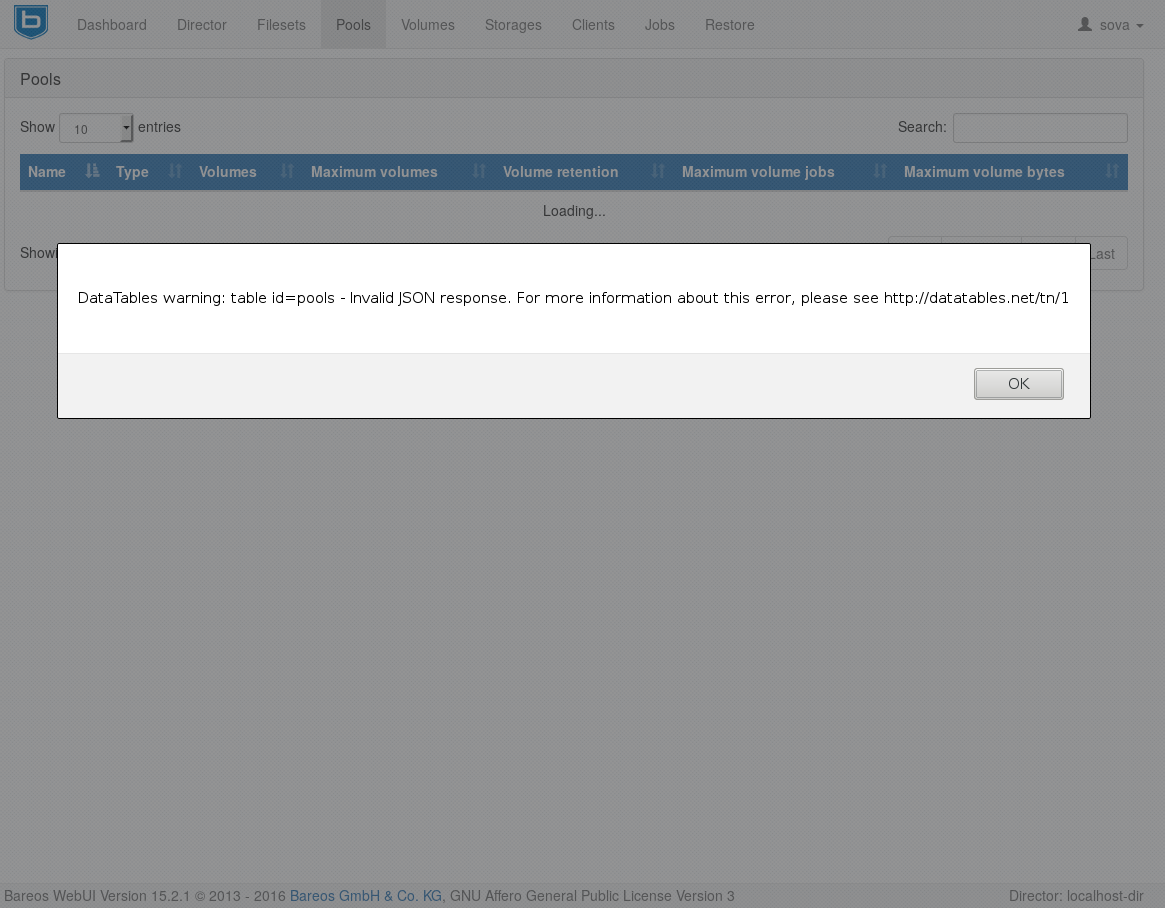Open the Dashboard tab
Viewport: 1165px width, 908px height.
tap(112, 25)
